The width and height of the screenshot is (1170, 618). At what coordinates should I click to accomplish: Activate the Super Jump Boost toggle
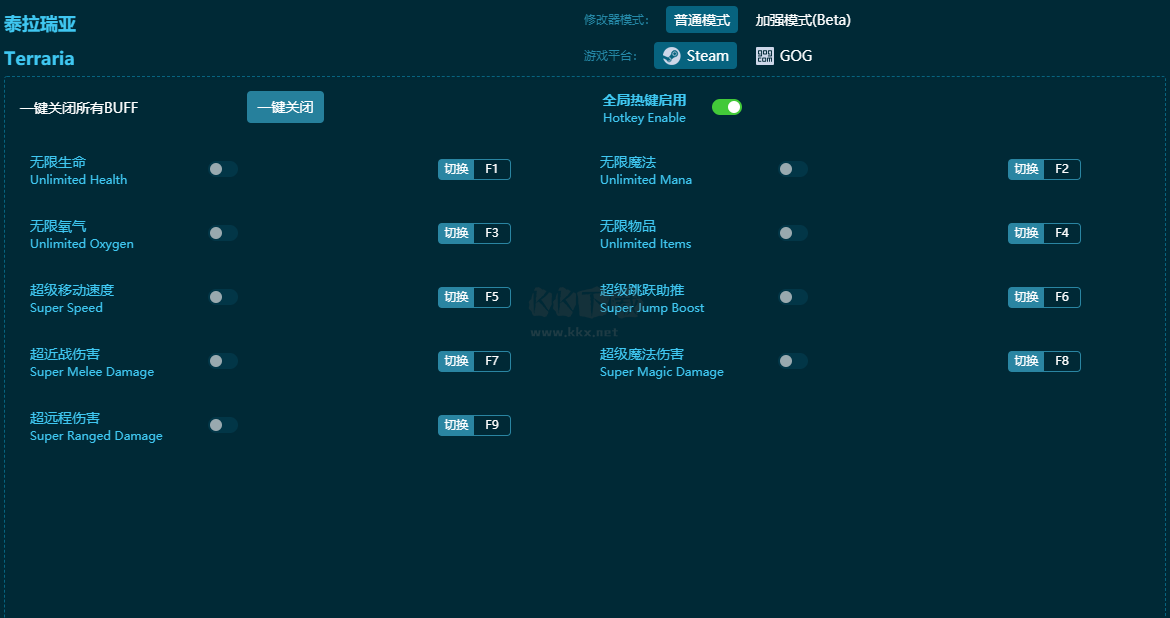793,297
